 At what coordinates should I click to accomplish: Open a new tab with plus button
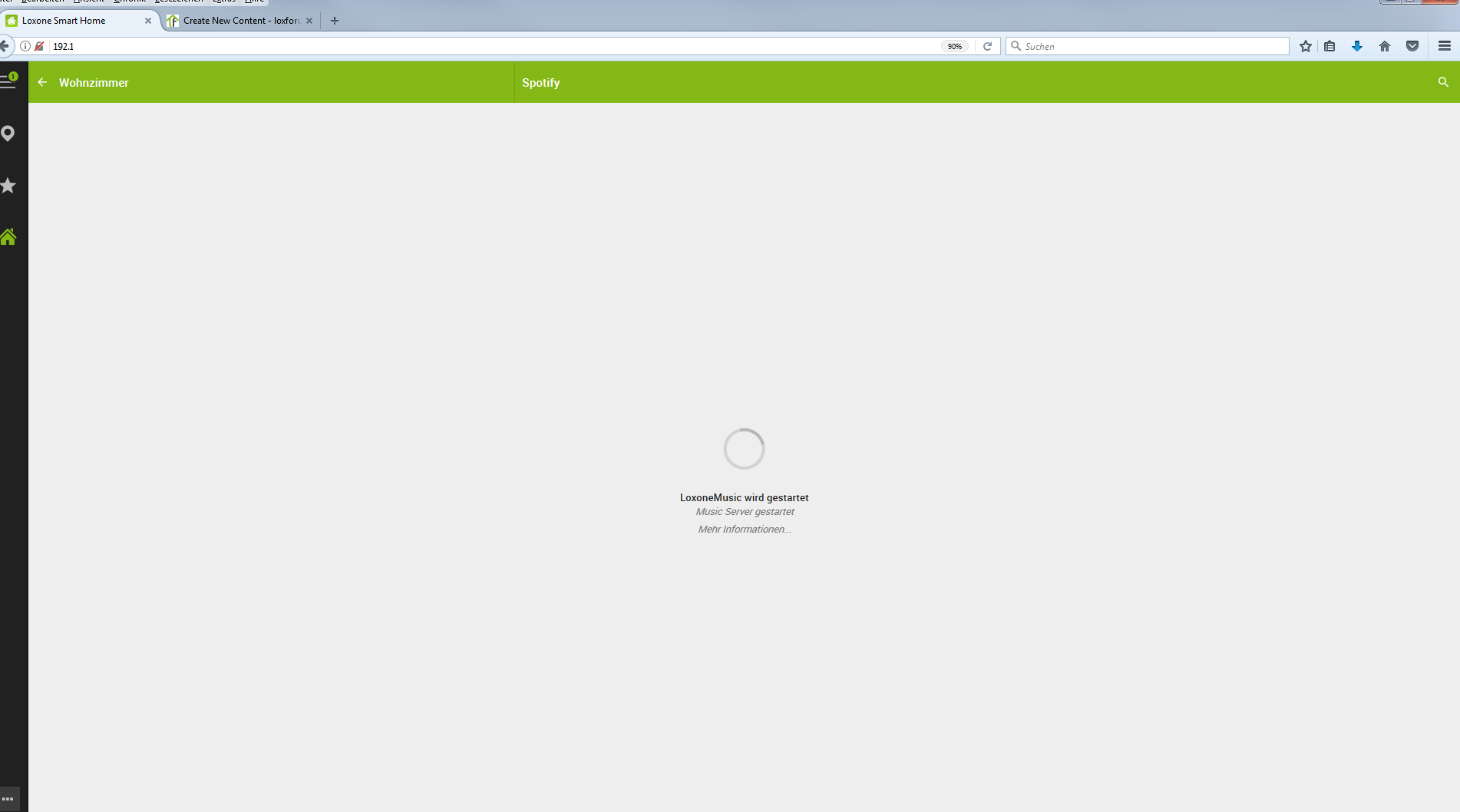coord(335,21)
